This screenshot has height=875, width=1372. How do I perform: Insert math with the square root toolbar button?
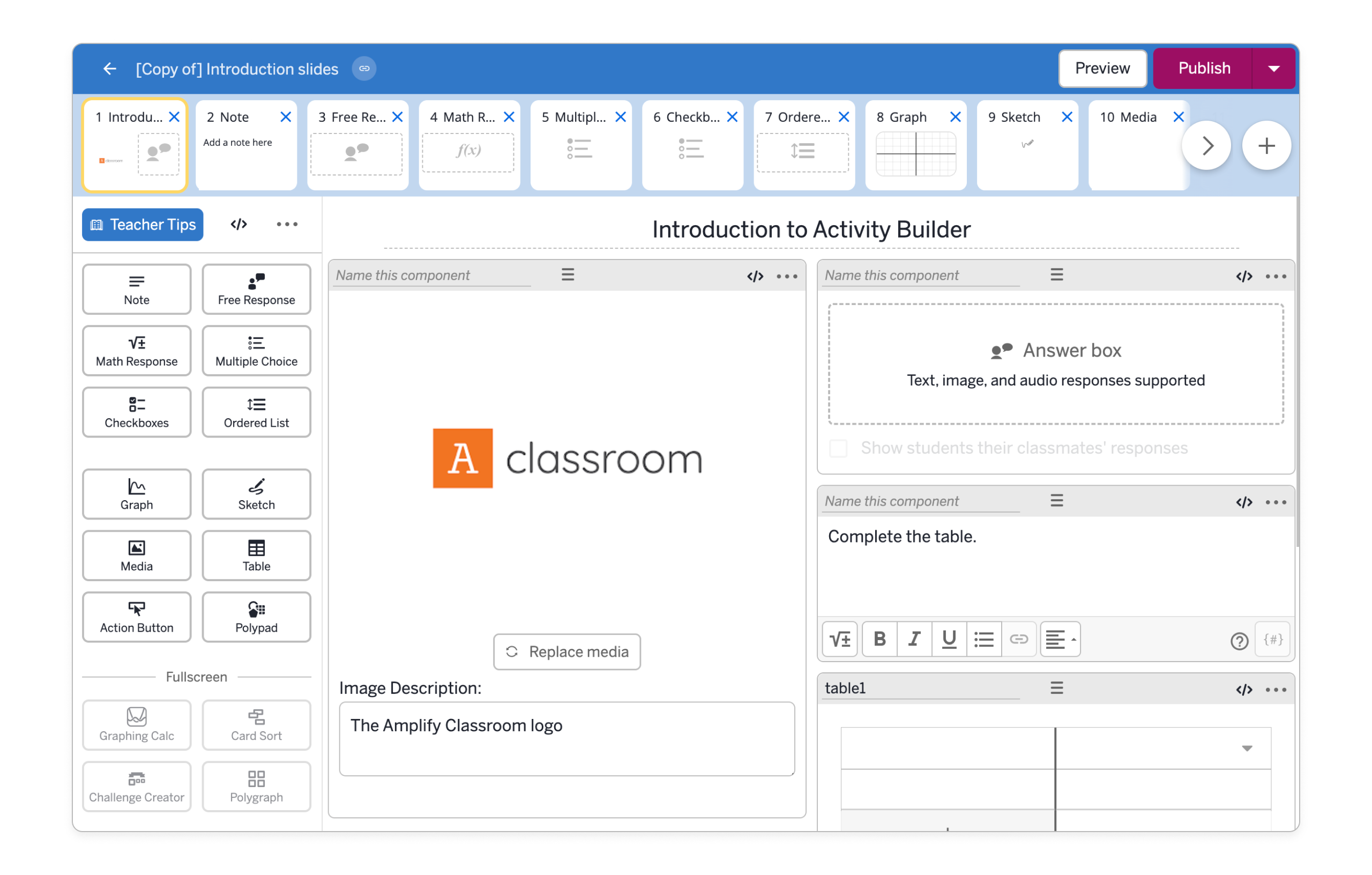click(x=840, y=640)
